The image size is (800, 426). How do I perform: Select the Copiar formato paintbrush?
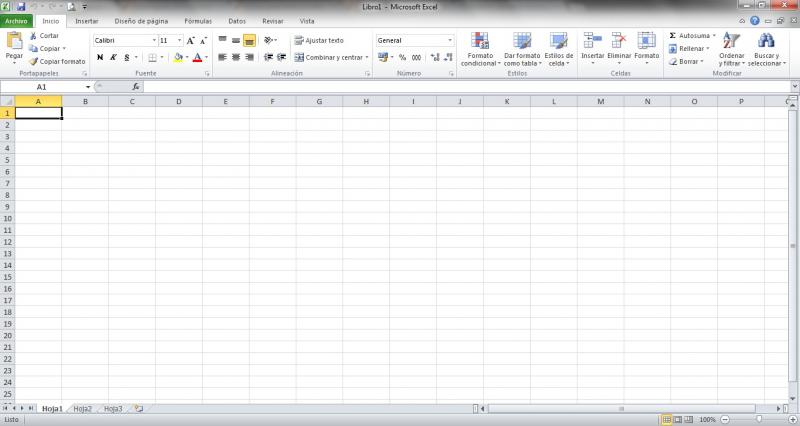[x=33, y=61]
